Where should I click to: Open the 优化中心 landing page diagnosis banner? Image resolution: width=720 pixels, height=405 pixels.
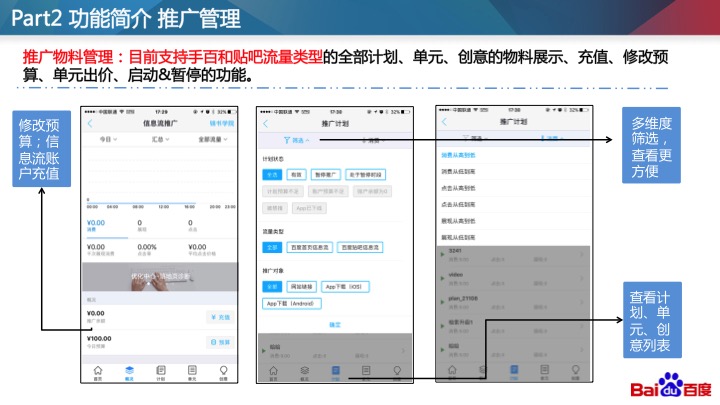tap(160, 277)
